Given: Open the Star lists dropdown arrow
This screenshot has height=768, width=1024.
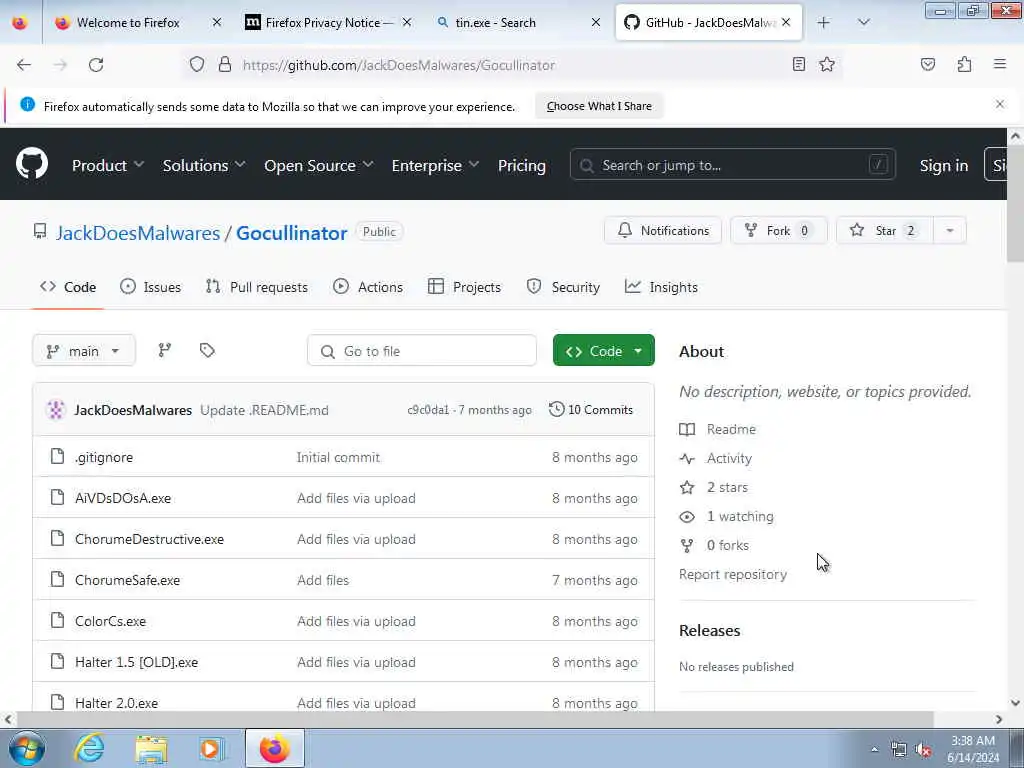Looking at the screenshot, I should pos(950,231).
